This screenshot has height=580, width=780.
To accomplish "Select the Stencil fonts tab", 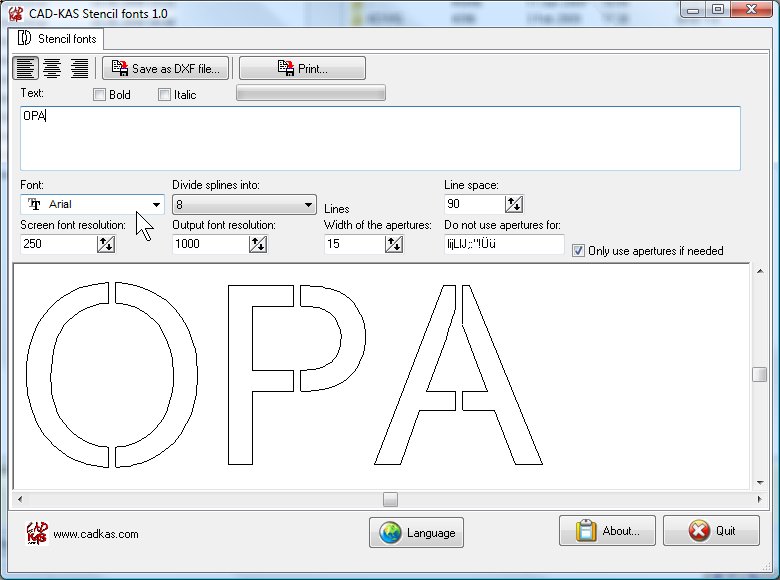I will click(x=58, y=39).
